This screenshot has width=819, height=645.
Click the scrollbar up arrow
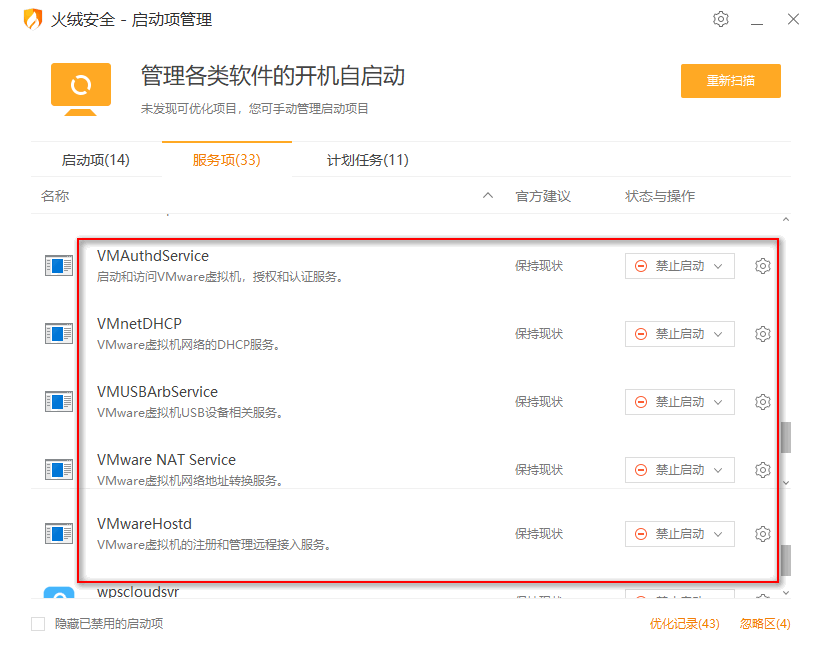[786, 220]
